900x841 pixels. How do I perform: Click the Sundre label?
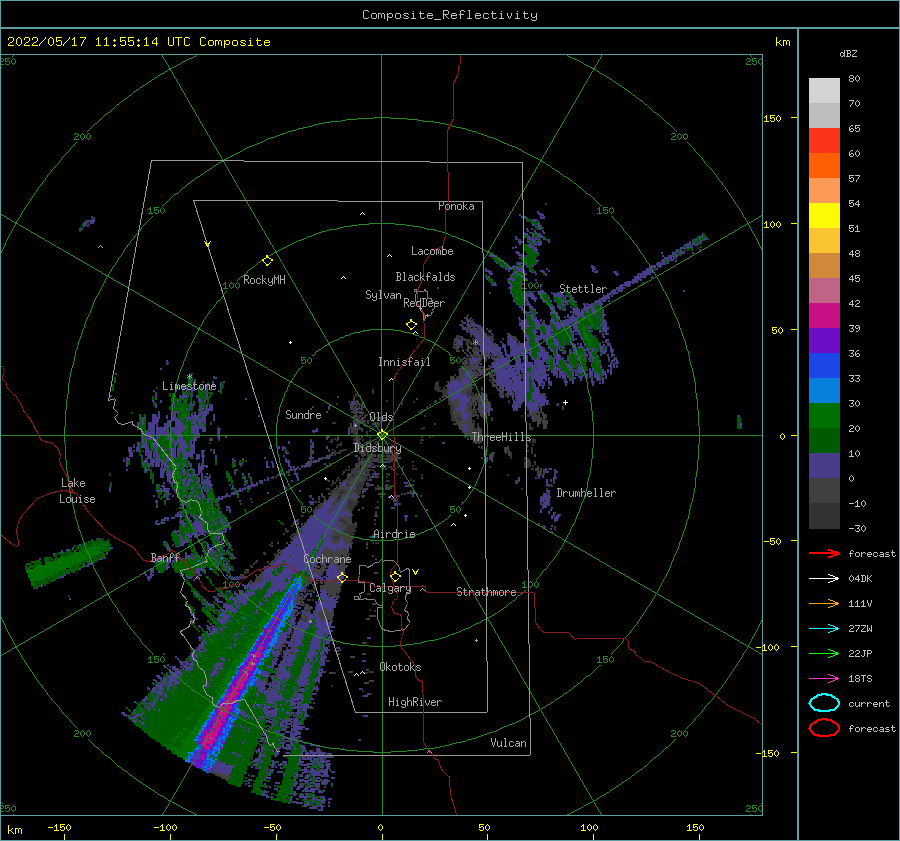tap(303, 414)
